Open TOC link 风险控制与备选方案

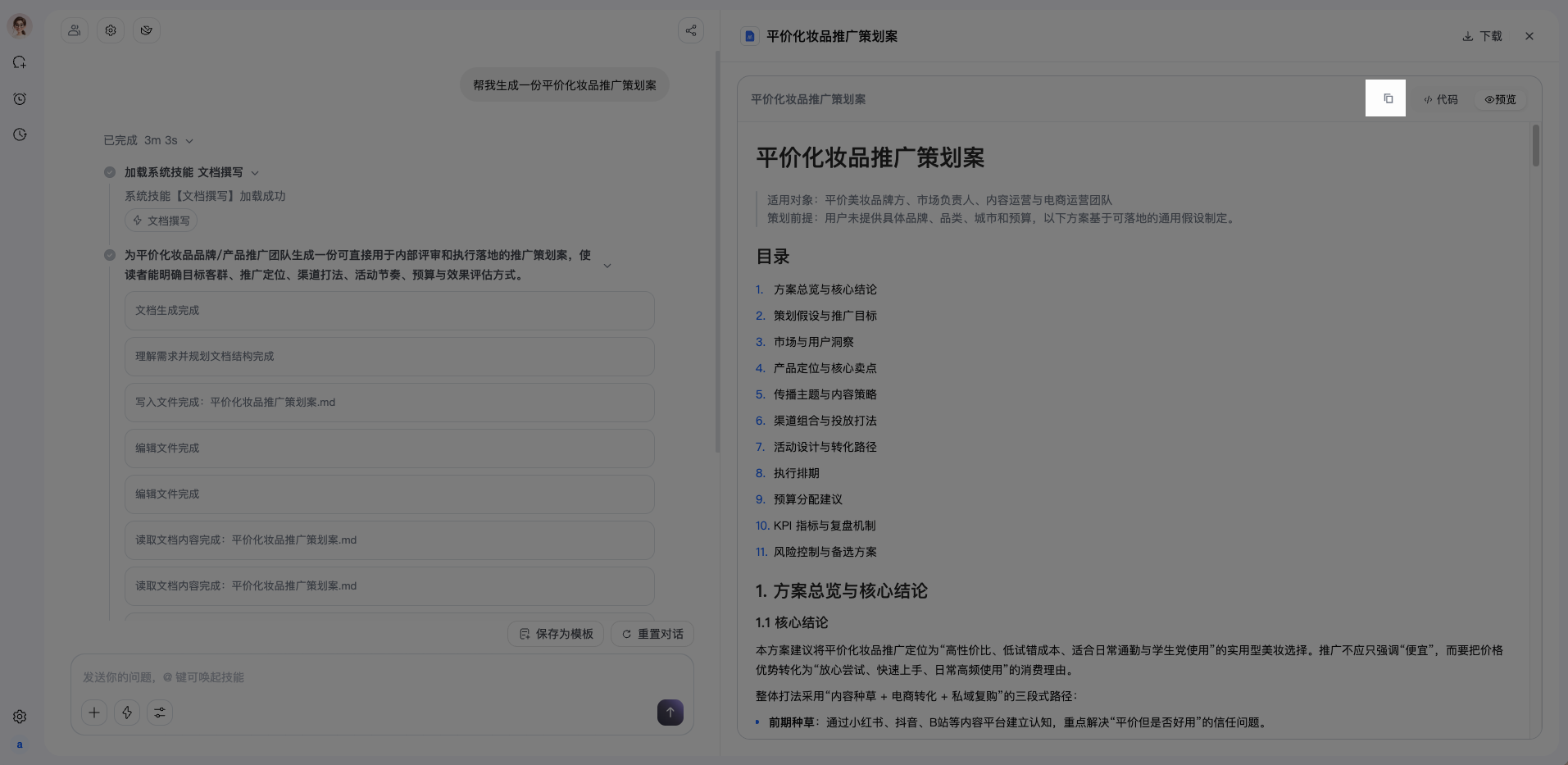825,552
